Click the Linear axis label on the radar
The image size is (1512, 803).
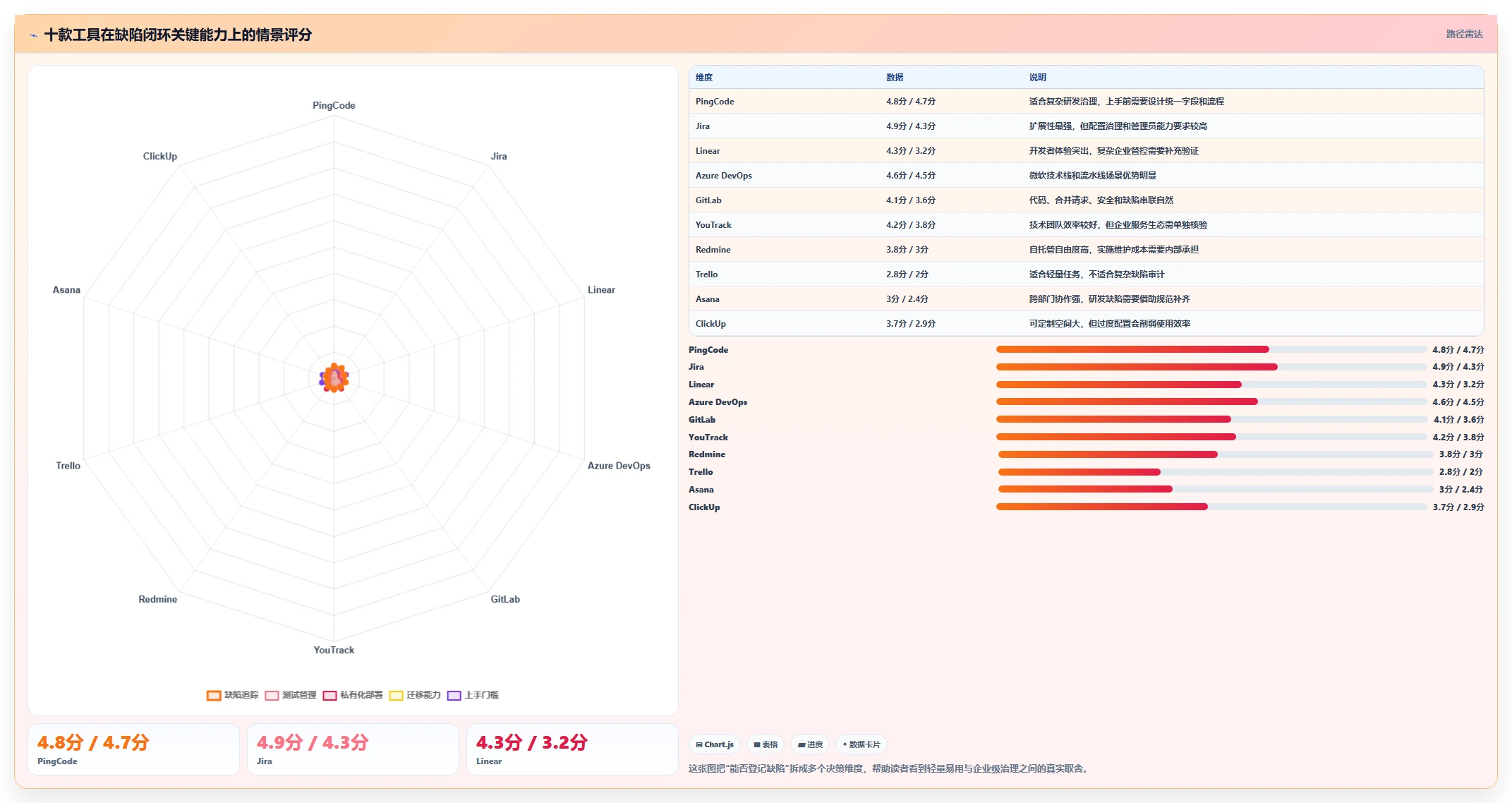click(x=601, y=290)
